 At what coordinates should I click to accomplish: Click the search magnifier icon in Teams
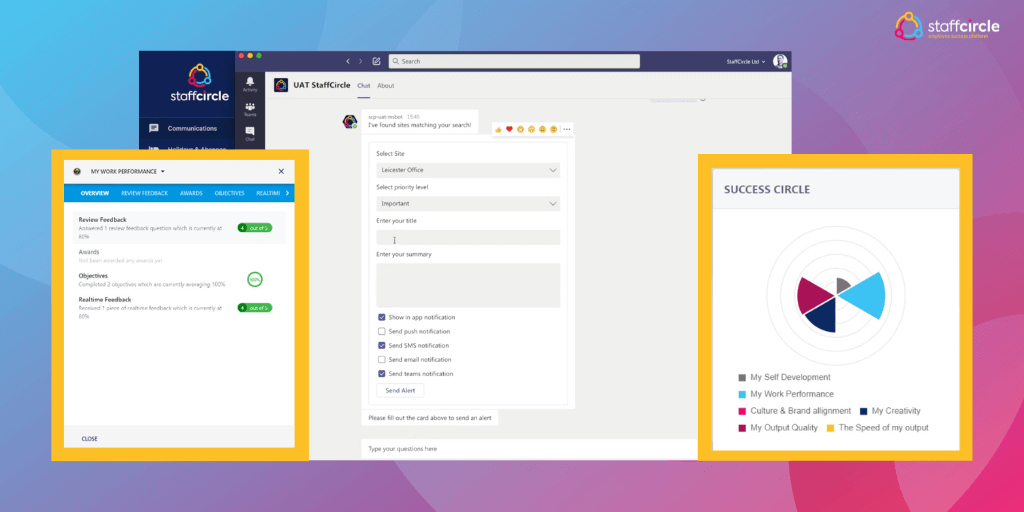395,61
